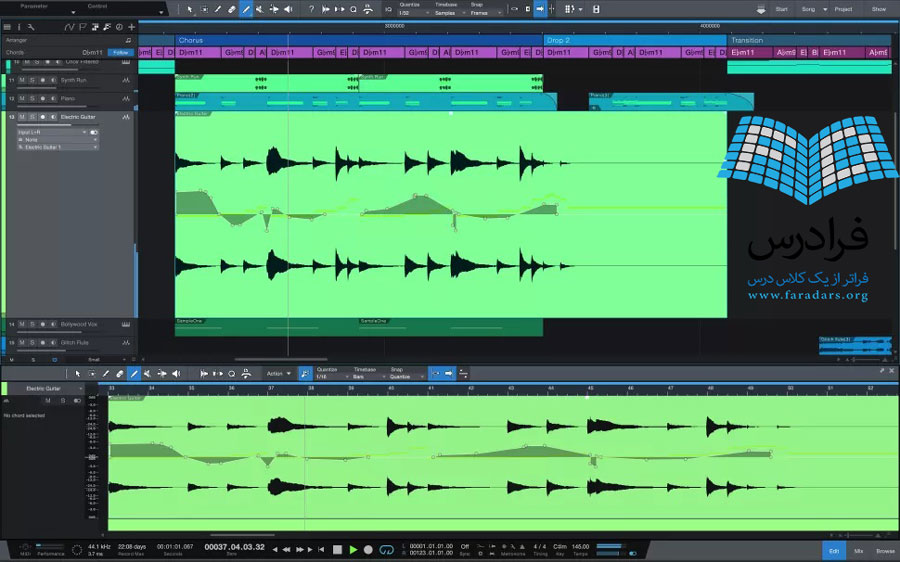This screenshot has height=562, width=900.
Task: Select the Listen speaker tool in editor toolbar
Action: tap(176, 373)
